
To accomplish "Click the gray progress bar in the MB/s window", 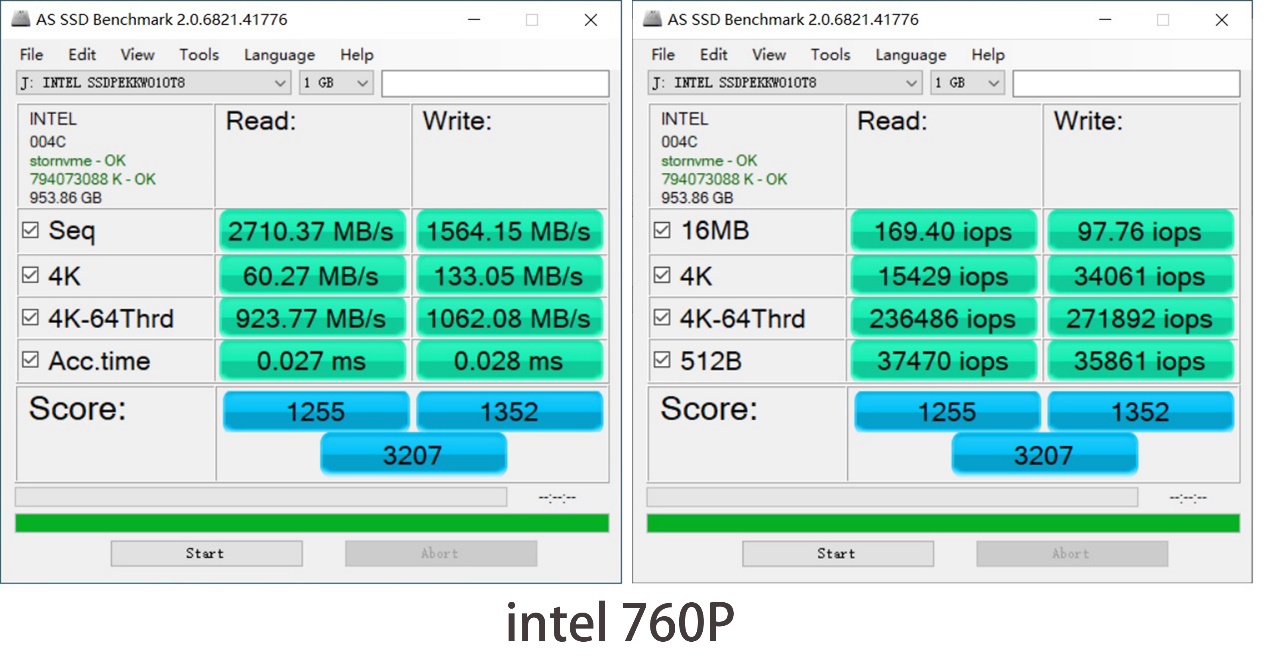I will (261, 497).
